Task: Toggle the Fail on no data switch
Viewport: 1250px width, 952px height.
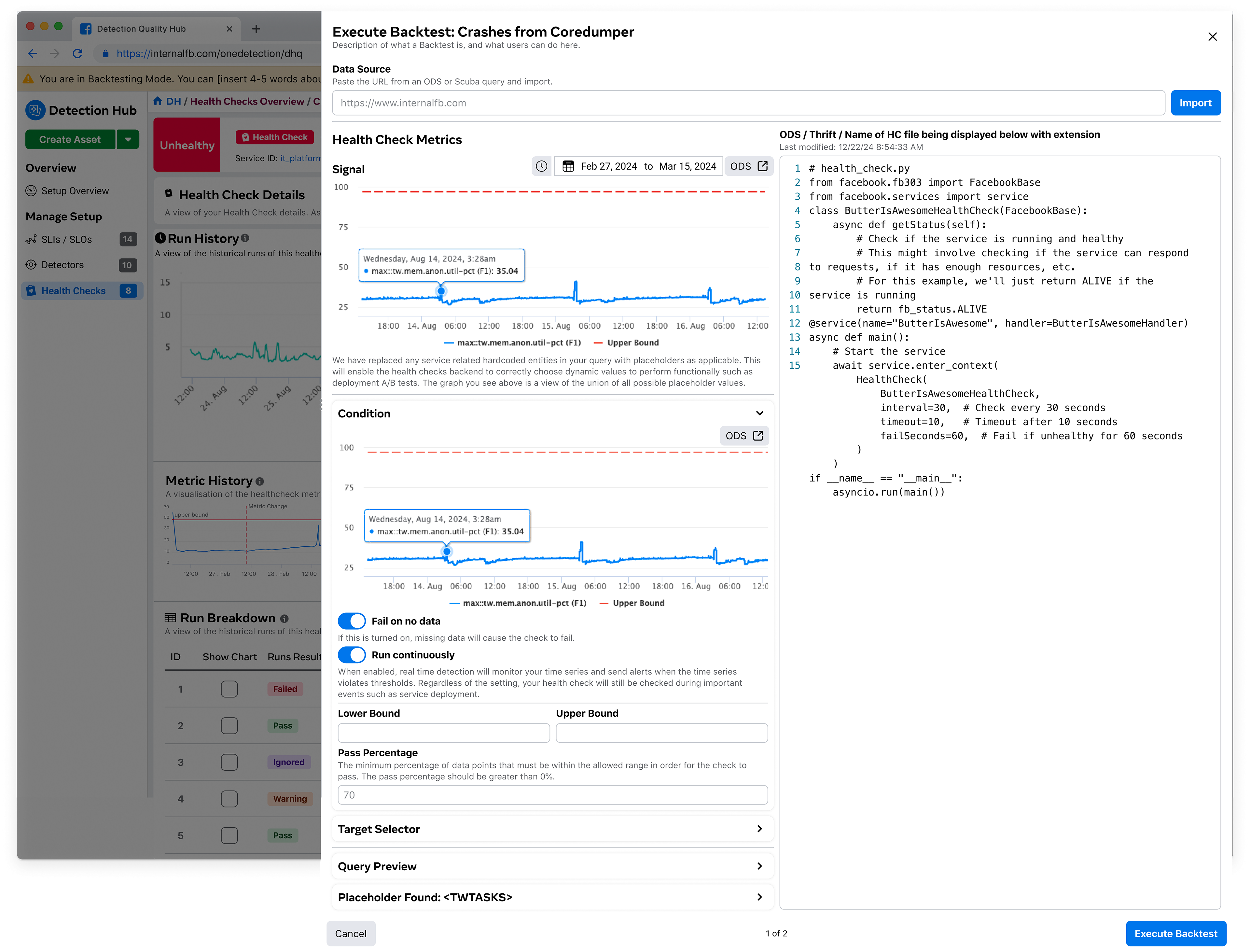Action: point(352,621)
